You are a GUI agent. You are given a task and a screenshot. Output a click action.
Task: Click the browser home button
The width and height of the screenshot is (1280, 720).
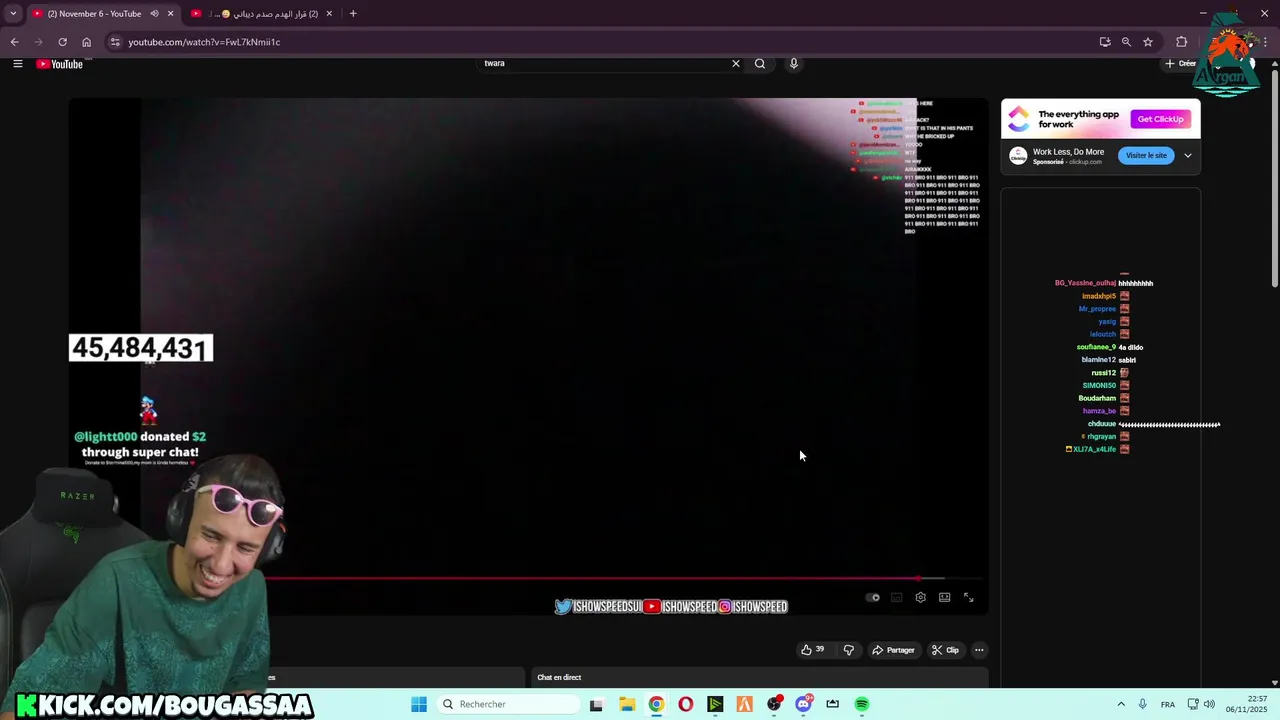pos(86,42)
